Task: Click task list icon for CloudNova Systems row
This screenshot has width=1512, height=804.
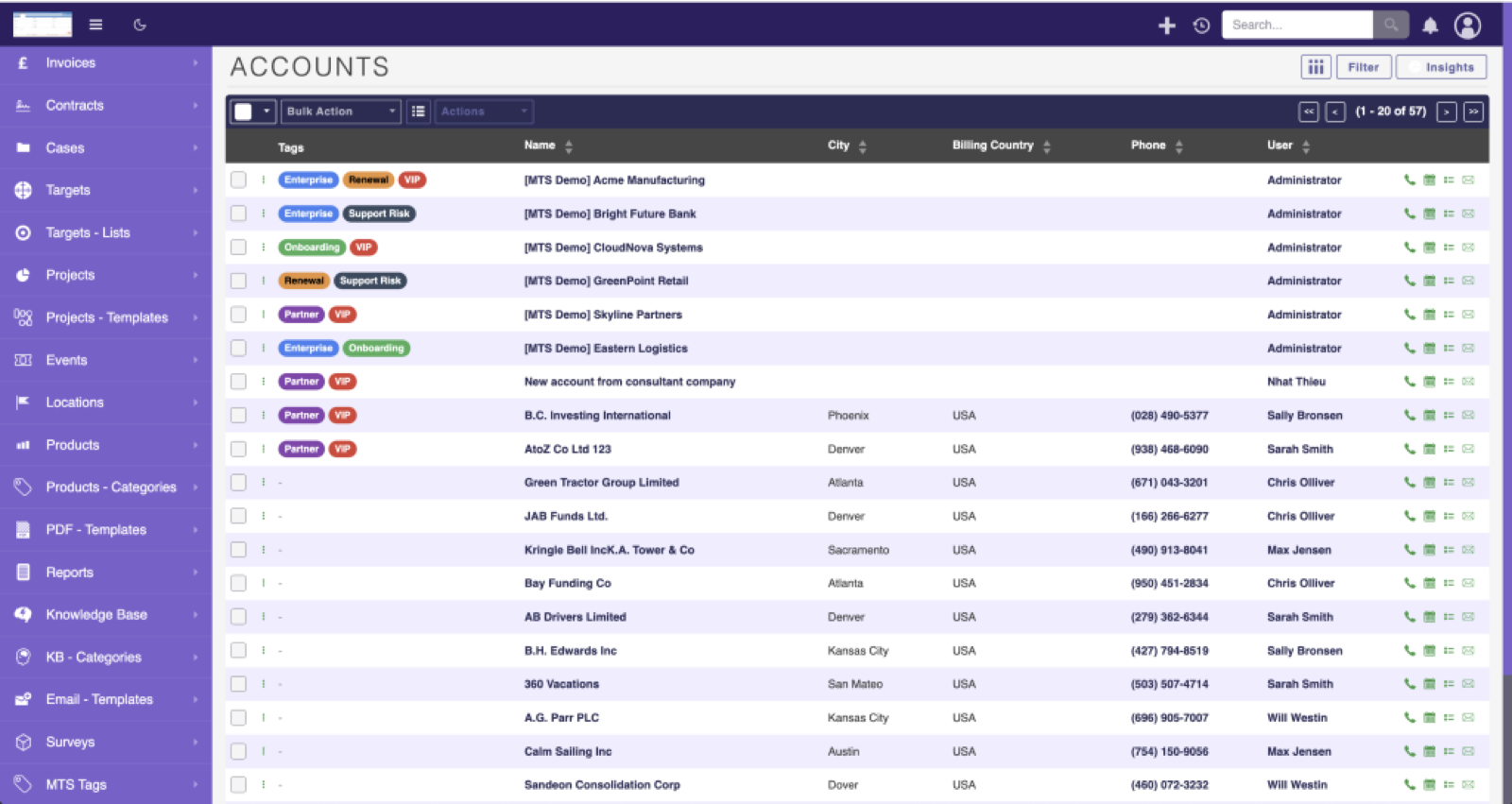Action: coord(1449,248)
